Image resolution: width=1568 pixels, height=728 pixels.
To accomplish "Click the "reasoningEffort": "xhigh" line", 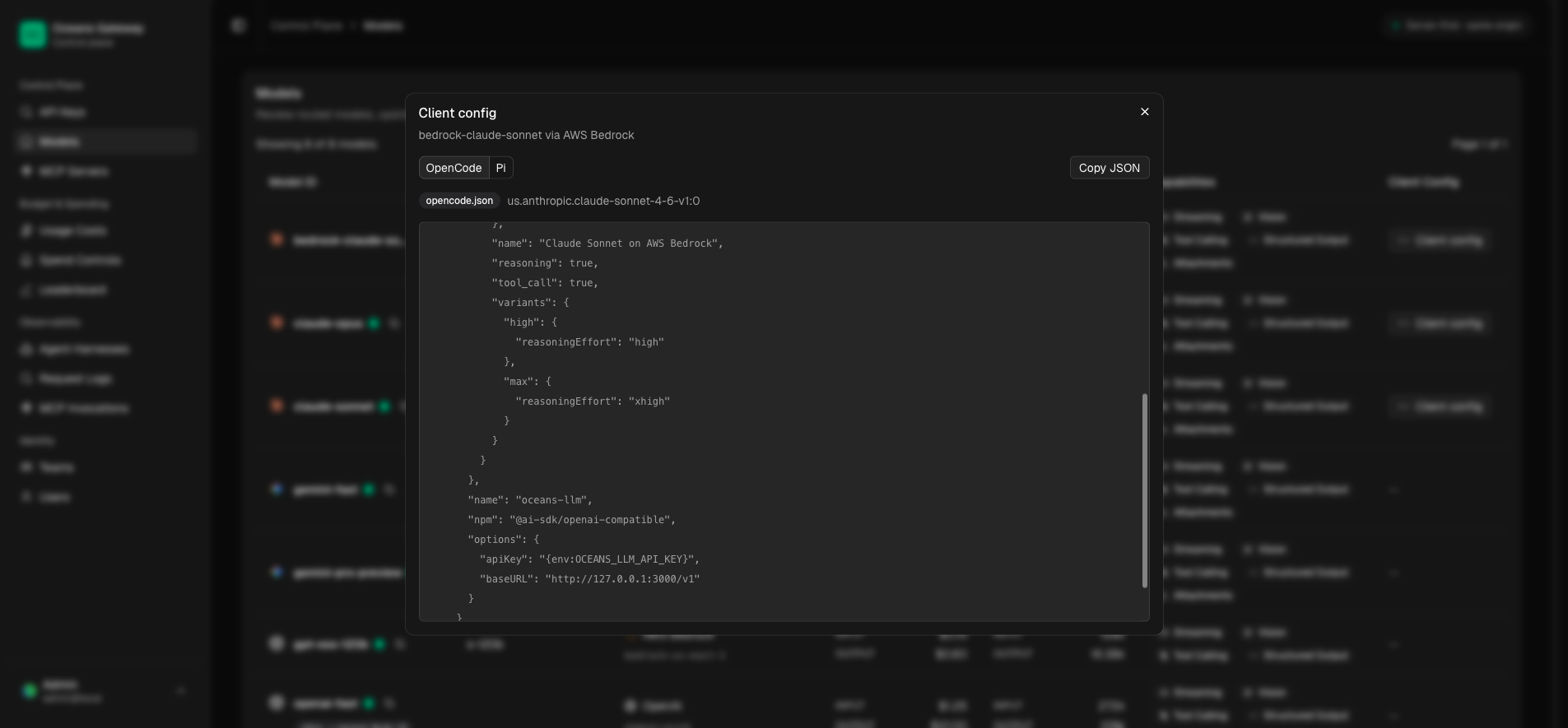I will pyautogui.click(x=593, y=401).
